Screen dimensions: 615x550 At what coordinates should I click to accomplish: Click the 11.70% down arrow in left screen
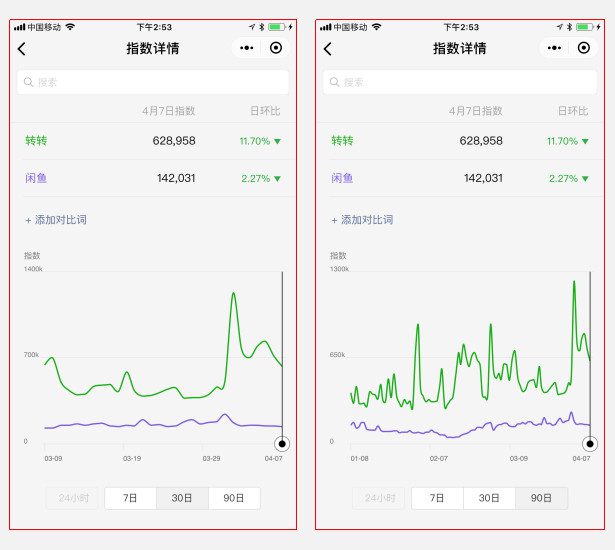click(278, 141)
